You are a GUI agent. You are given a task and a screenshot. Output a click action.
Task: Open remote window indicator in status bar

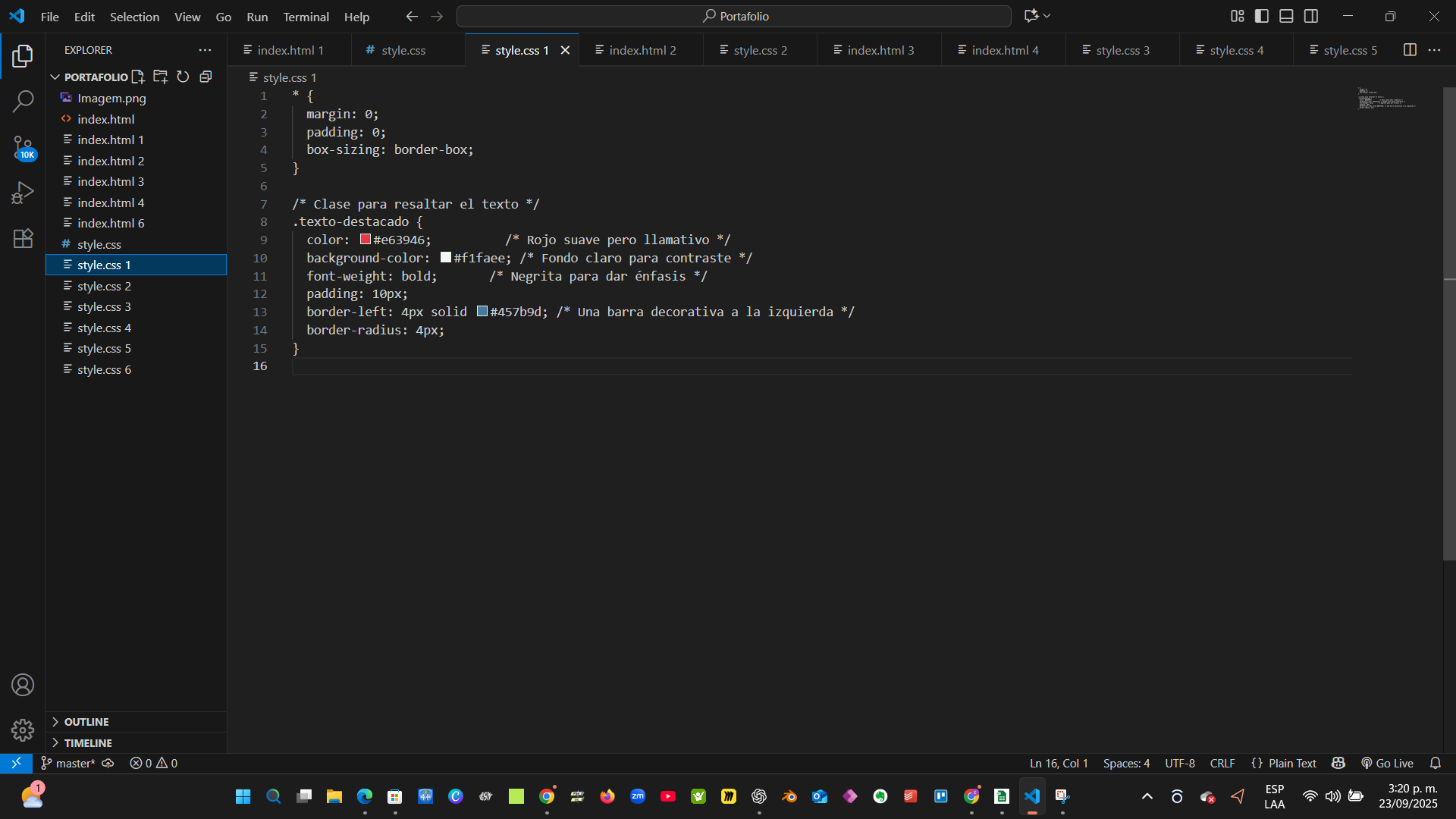point(16,763)
